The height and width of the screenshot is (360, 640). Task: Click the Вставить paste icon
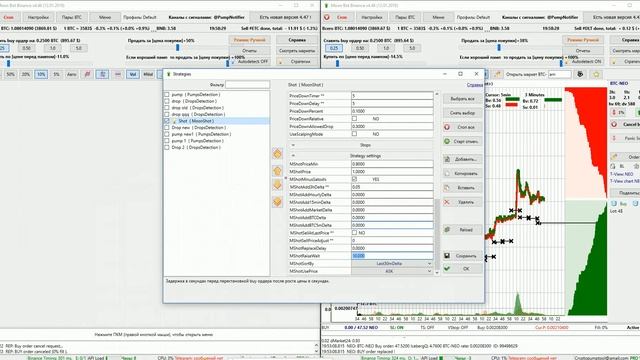click(x=447, y=188)
